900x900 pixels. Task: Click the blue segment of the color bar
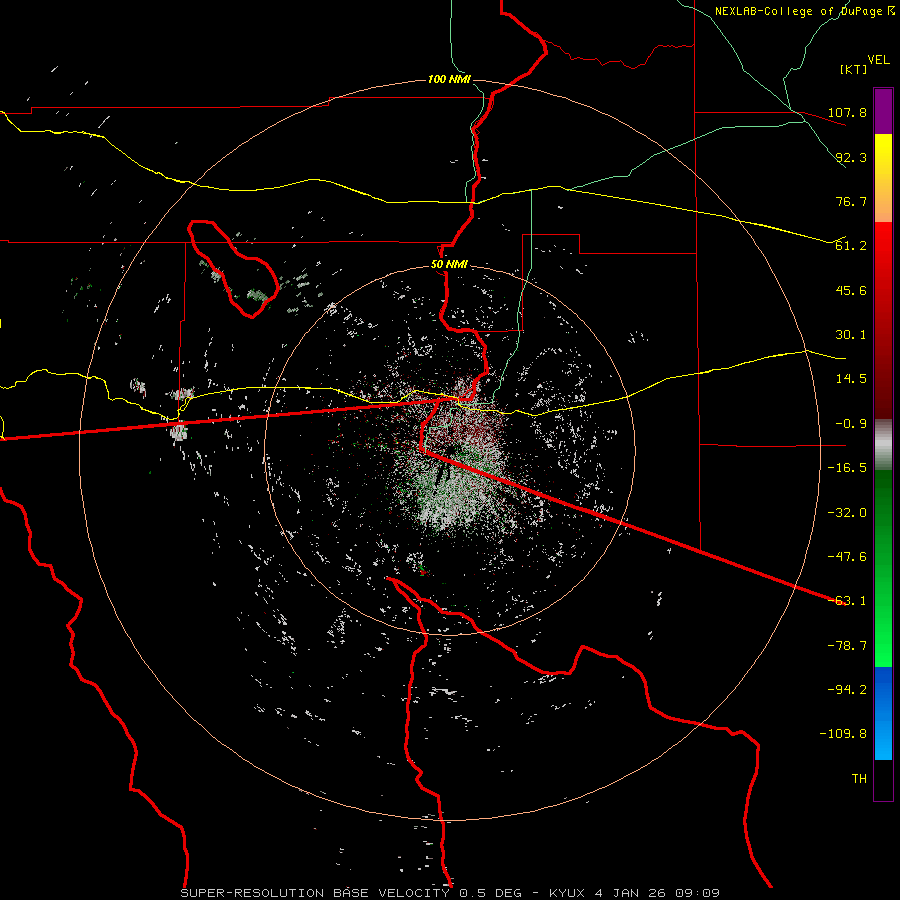click(x=883, y=713)
